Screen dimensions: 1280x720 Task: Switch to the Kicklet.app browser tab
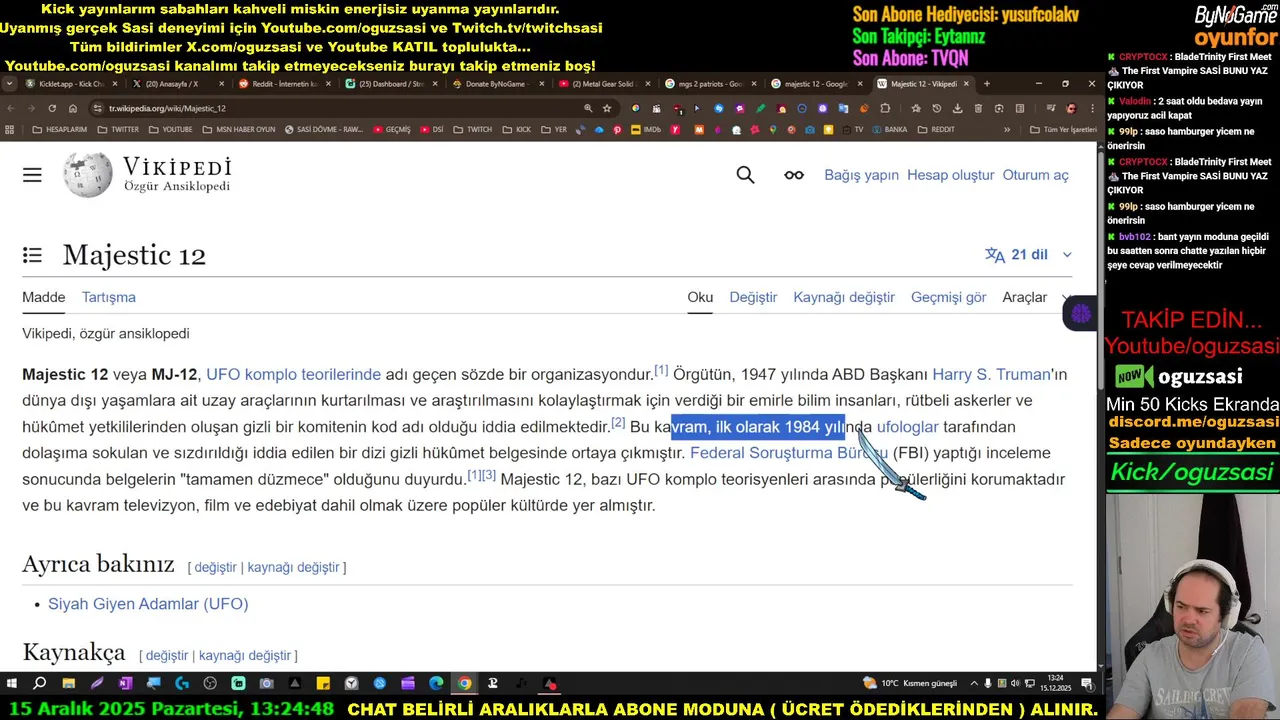[x=70, y=84]
